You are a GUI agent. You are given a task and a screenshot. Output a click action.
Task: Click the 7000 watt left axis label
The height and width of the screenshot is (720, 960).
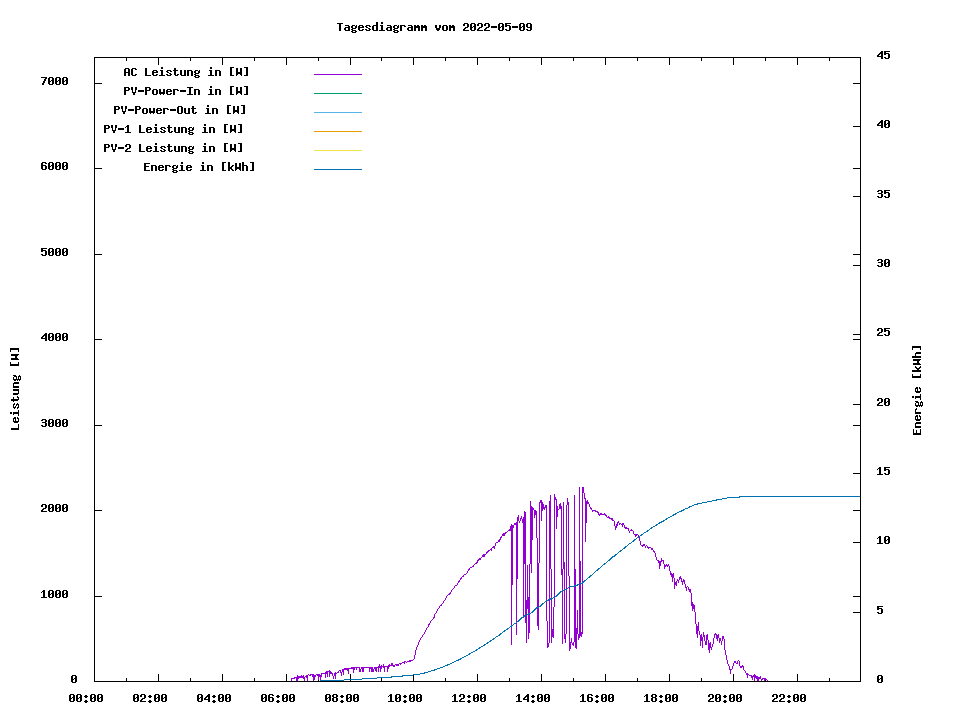55,81
